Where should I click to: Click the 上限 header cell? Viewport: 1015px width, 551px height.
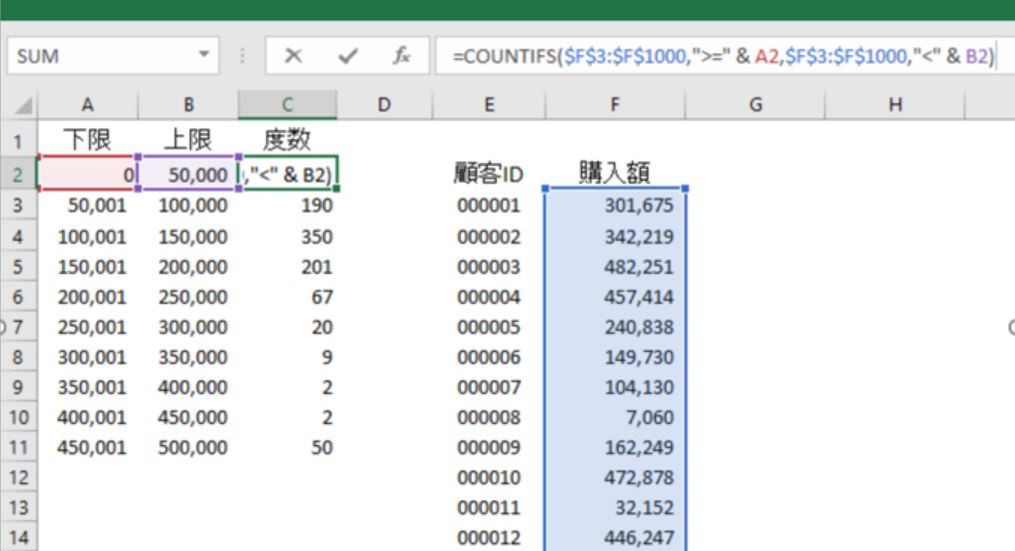click(x=188, y=140)
